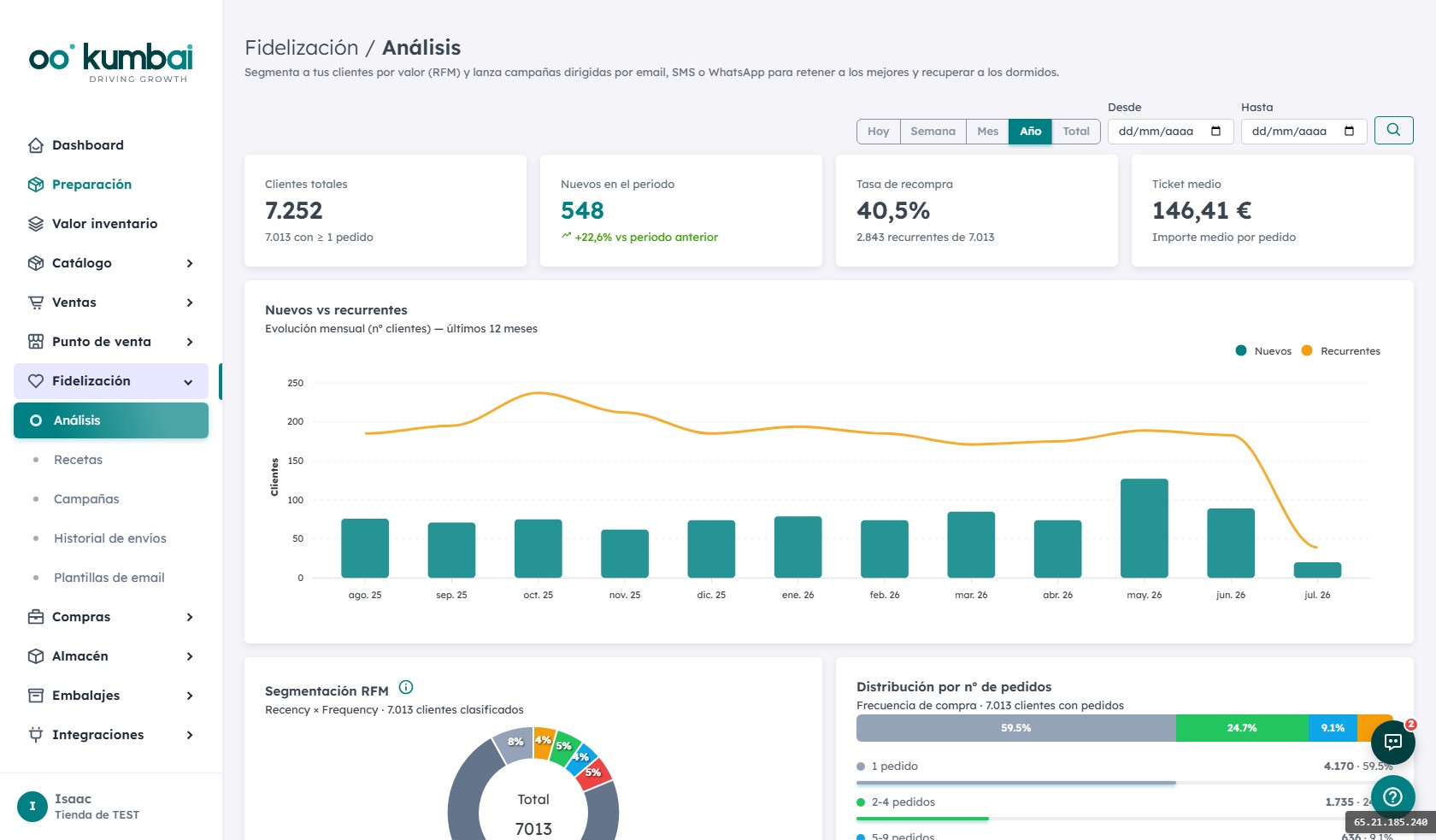Select the Año period option

pyautogui.click(x=1030, y=131)
